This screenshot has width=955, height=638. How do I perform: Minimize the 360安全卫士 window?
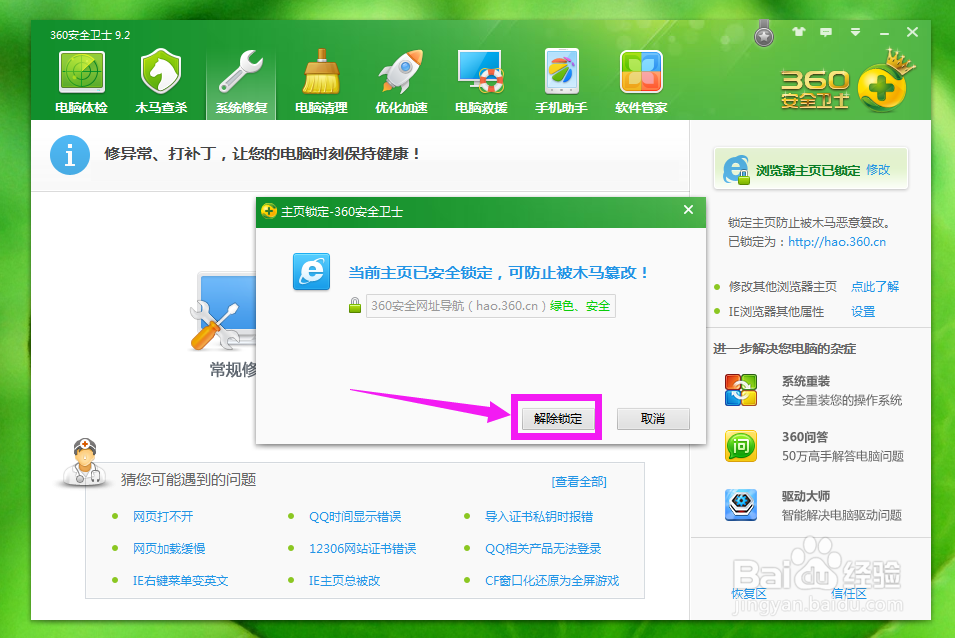[884, 33]
